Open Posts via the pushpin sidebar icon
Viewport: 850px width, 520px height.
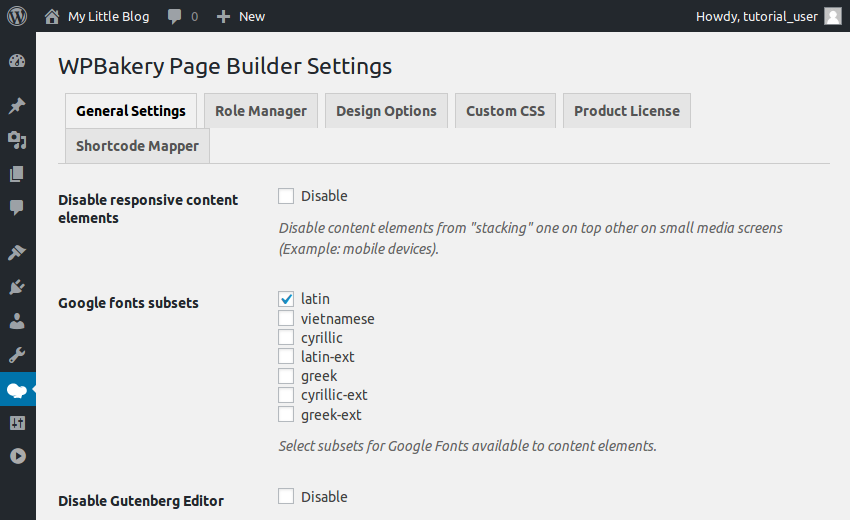(x=17, y=106)
